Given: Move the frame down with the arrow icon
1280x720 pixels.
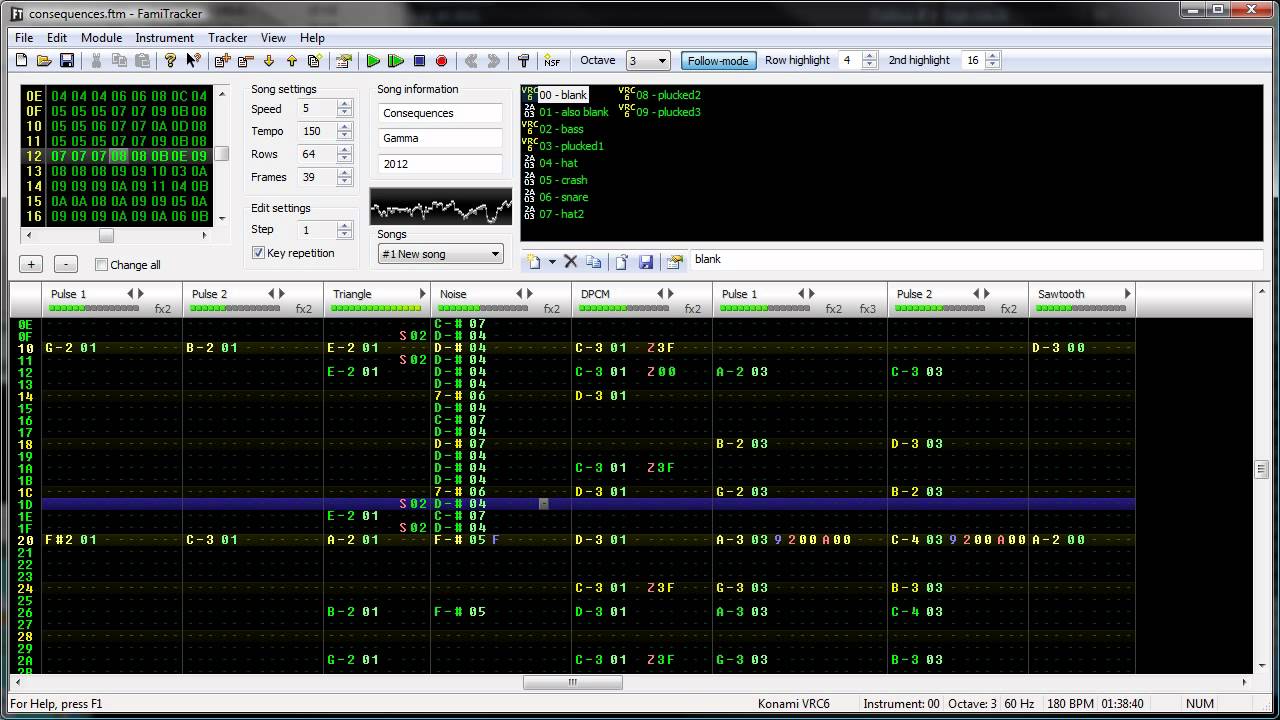Looking at the screenshot, I should [x=268, y=61].
